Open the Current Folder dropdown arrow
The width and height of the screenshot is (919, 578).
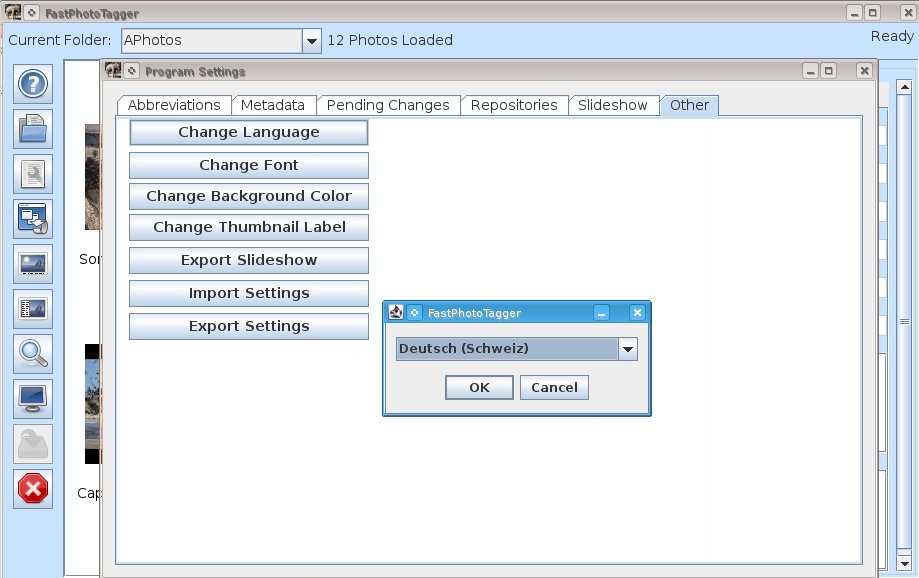(311, 41)
